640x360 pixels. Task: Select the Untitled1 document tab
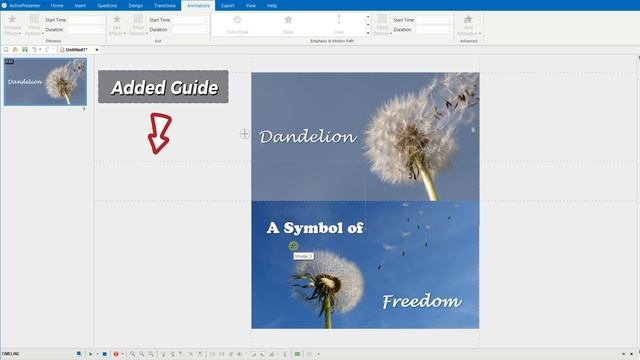(x=76, y=50)
